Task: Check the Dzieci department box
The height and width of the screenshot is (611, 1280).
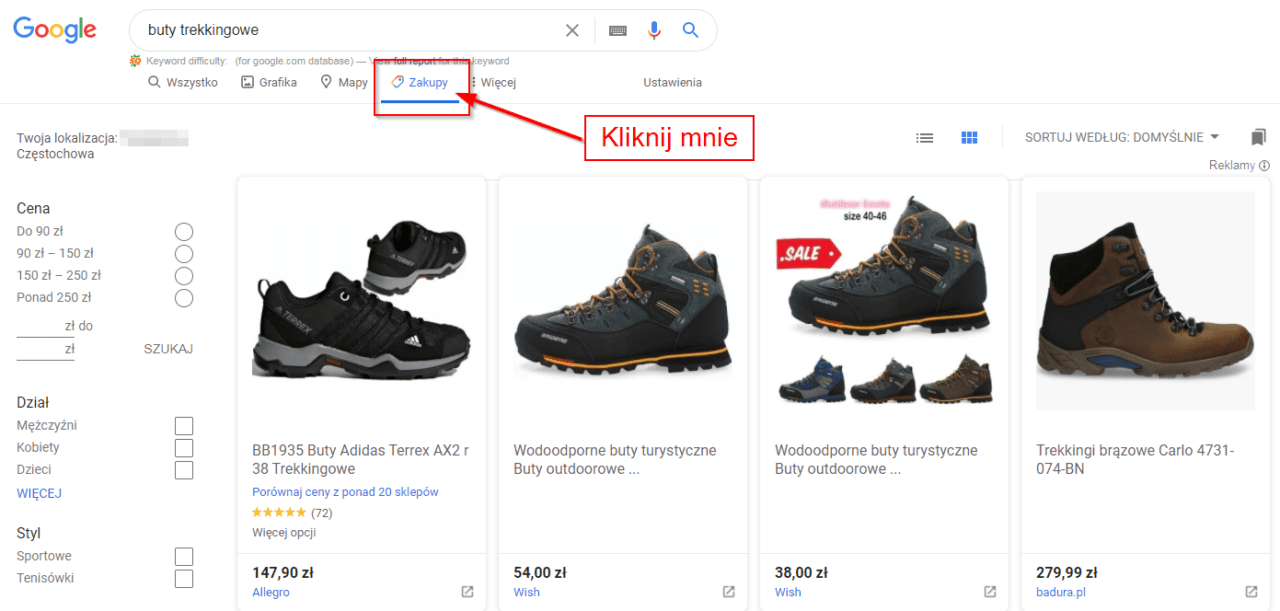Action: tap(184, 470)
